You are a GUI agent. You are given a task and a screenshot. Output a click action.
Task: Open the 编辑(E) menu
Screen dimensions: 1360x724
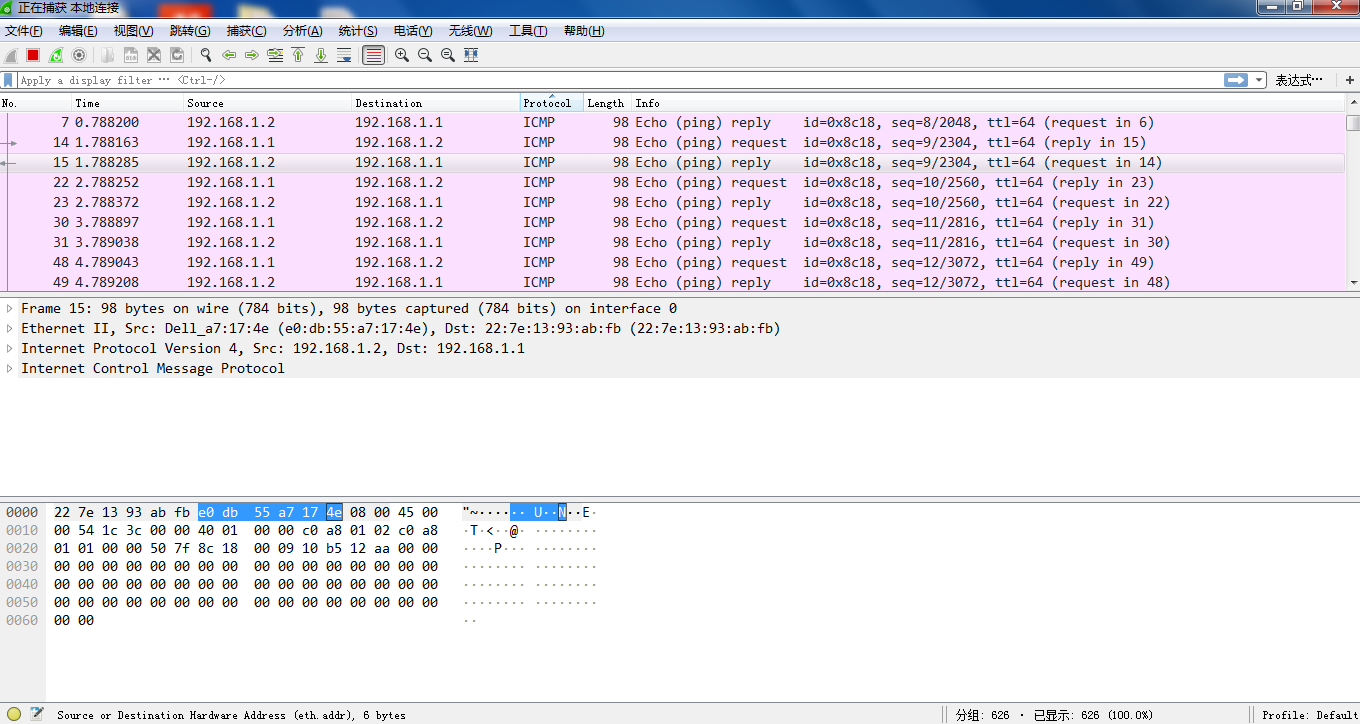coord(78,31)
